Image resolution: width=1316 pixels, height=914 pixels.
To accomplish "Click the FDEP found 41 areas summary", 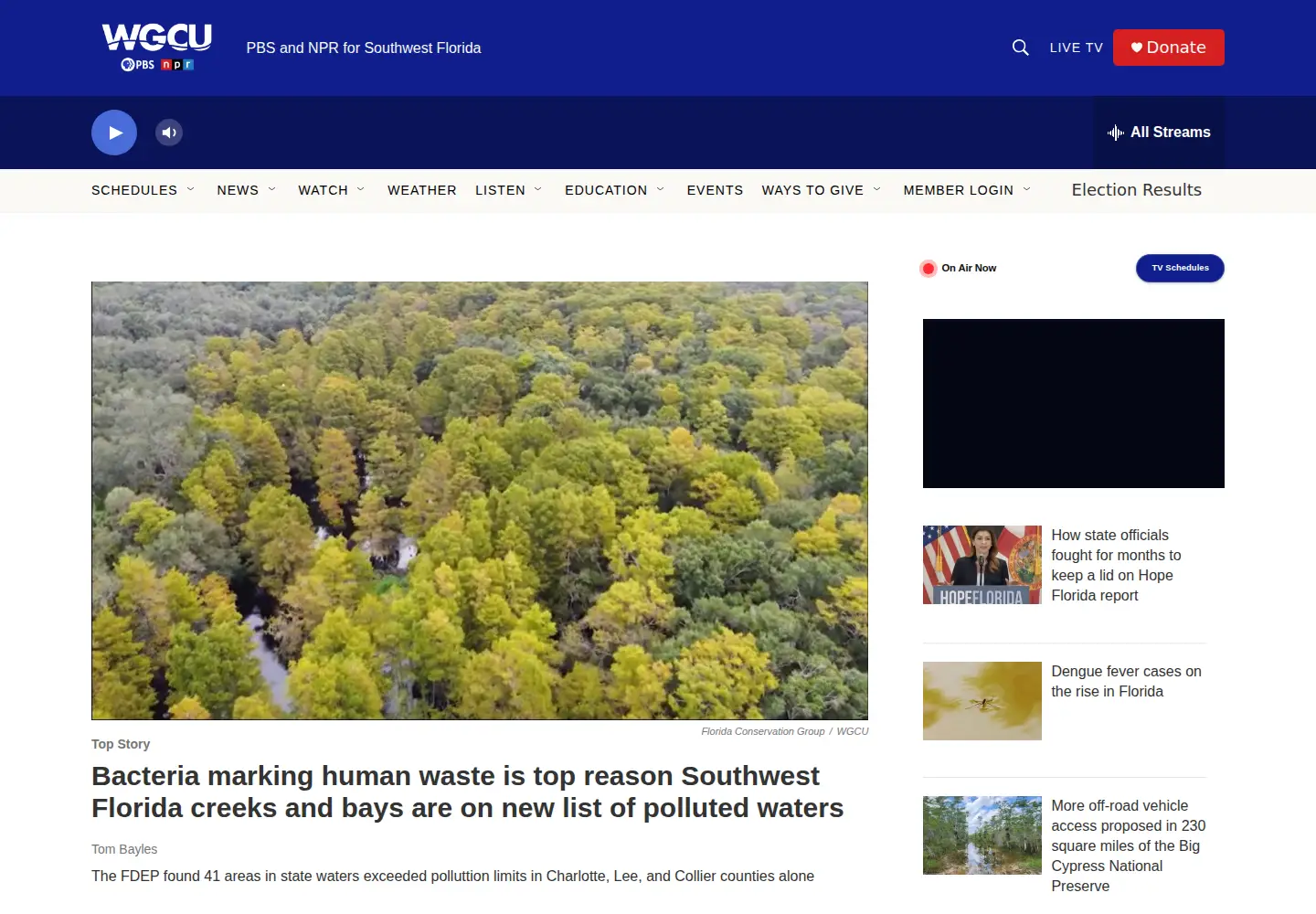I will (452, 876).
